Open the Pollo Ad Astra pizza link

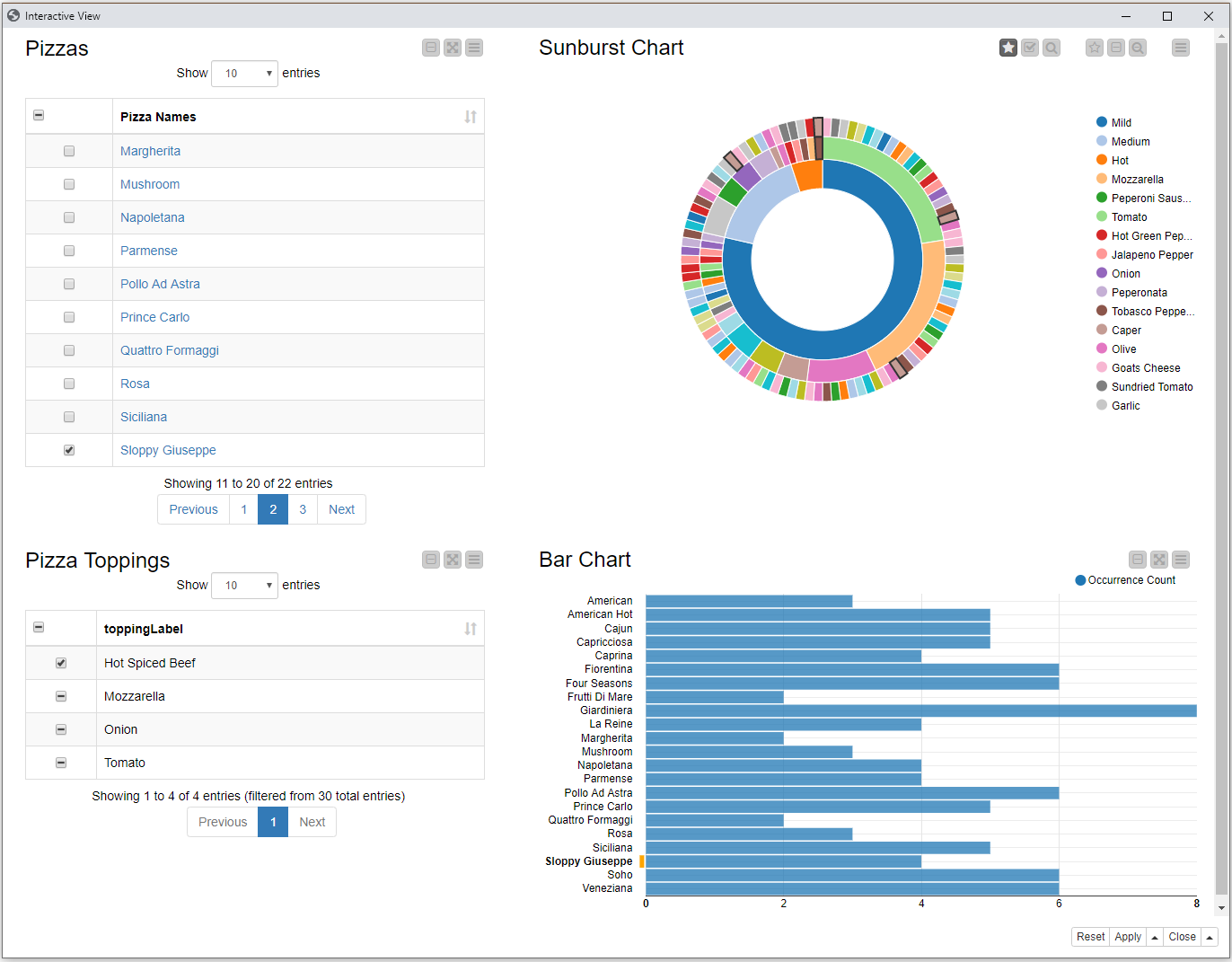(x=160, y=284)
